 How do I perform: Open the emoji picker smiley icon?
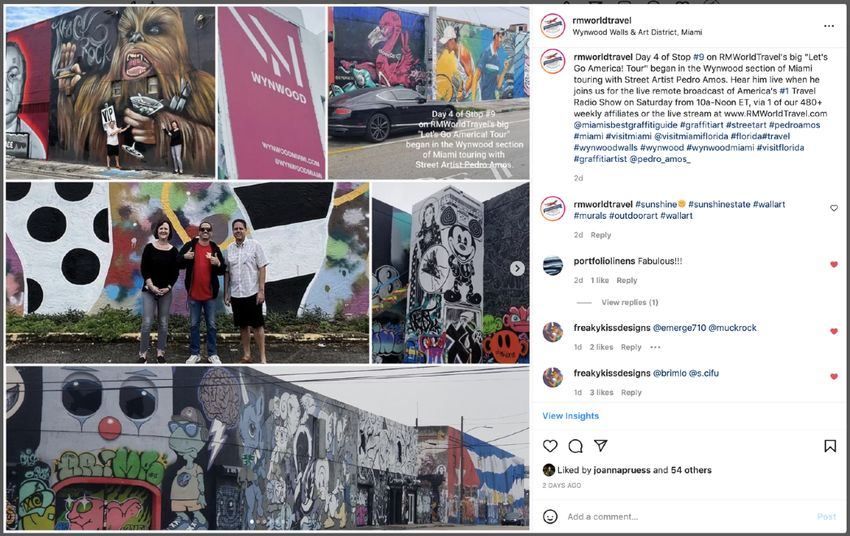point(550,516)
